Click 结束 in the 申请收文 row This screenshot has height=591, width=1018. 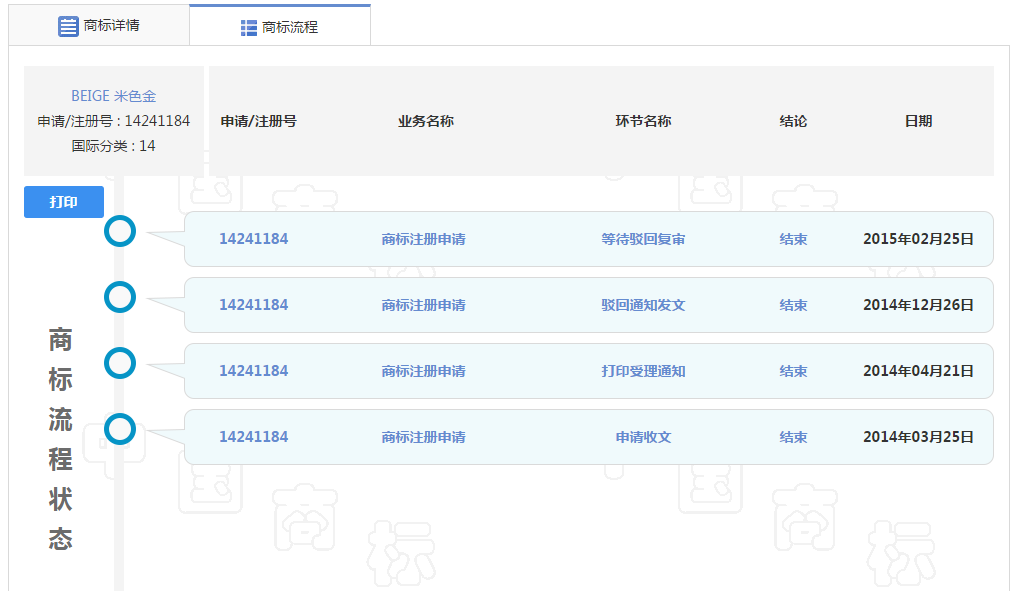793,437
